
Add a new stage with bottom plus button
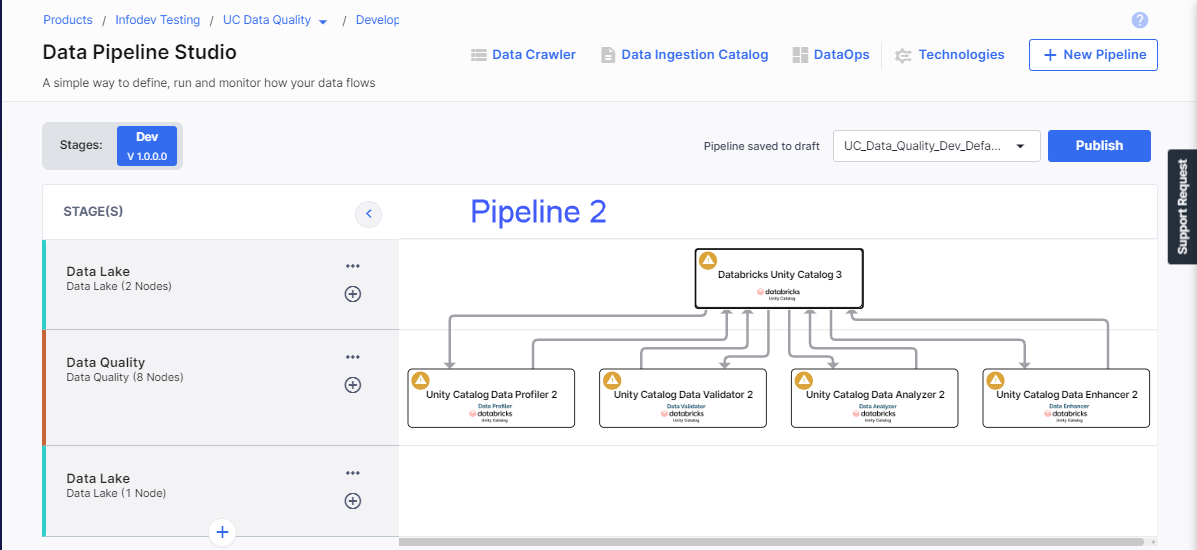click(x=222, y=532)
